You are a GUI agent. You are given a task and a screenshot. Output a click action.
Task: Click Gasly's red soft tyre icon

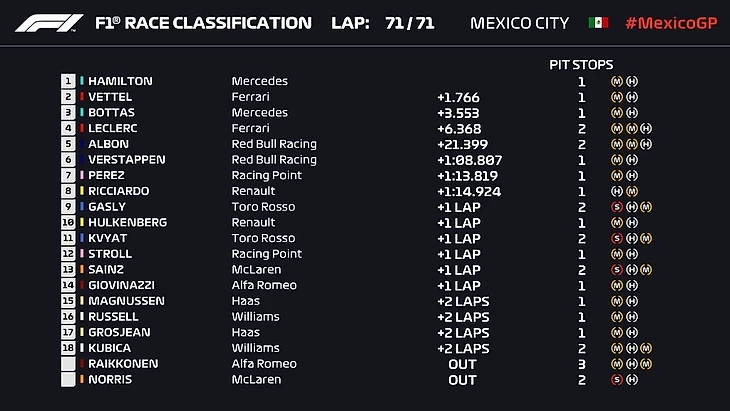pos(616,207)
